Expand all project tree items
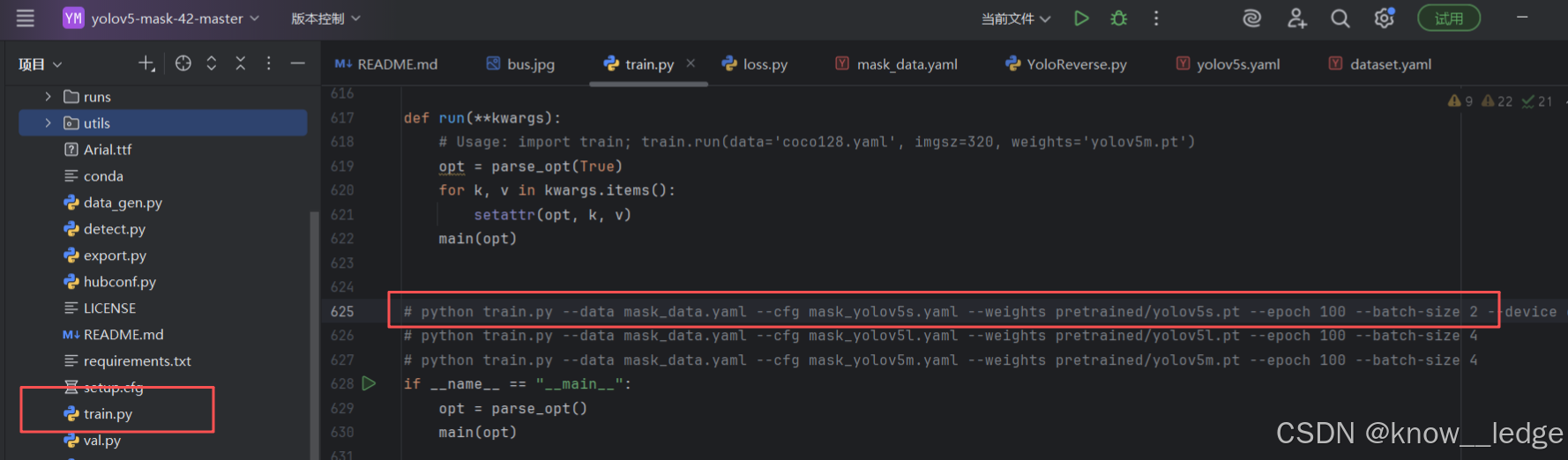The image size is (1568, 460). (212, 63)
